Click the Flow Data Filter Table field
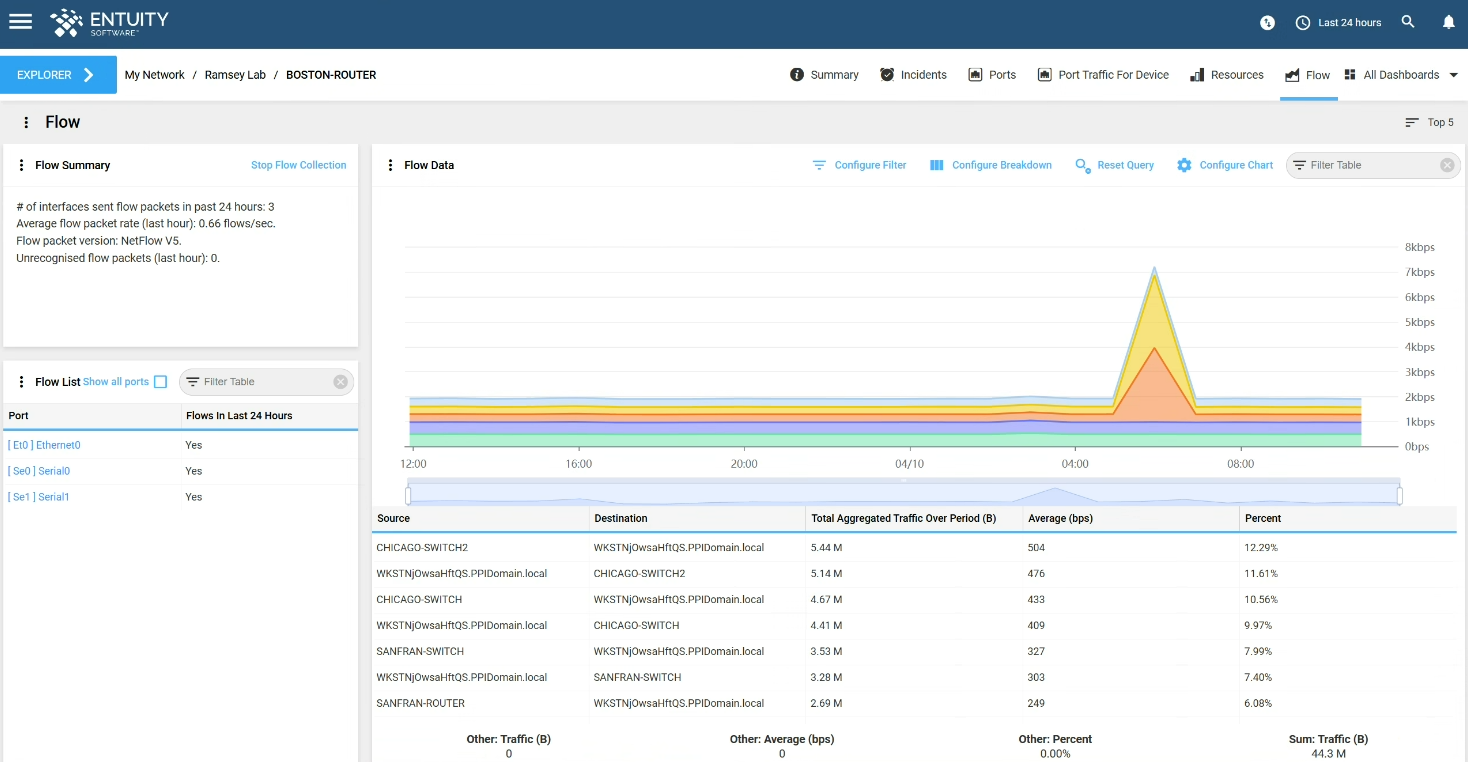The image size is (1468, 762). click(x=1373, y=165)
